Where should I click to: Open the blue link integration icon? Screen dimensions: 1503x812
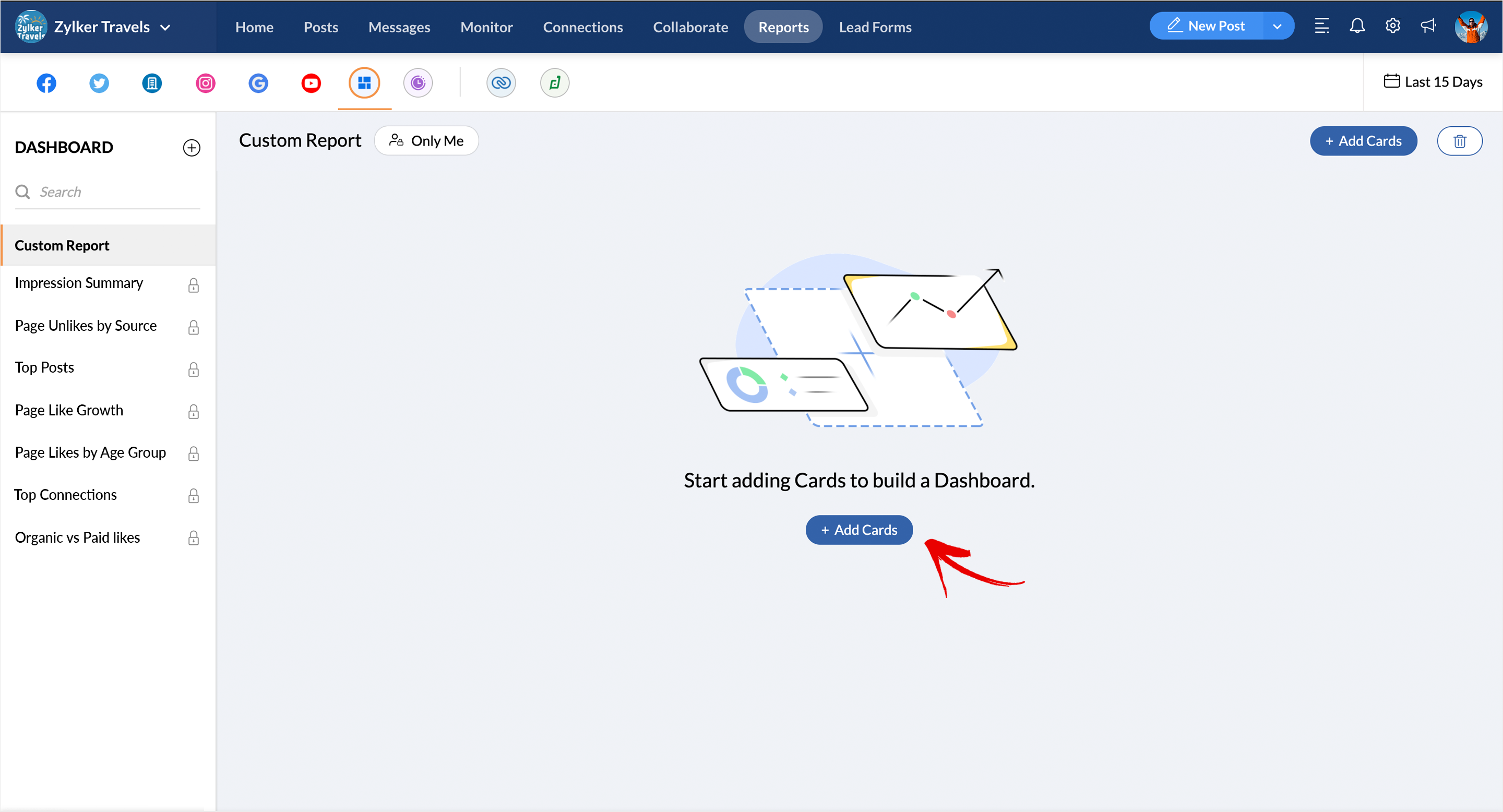tap(500, 83)
